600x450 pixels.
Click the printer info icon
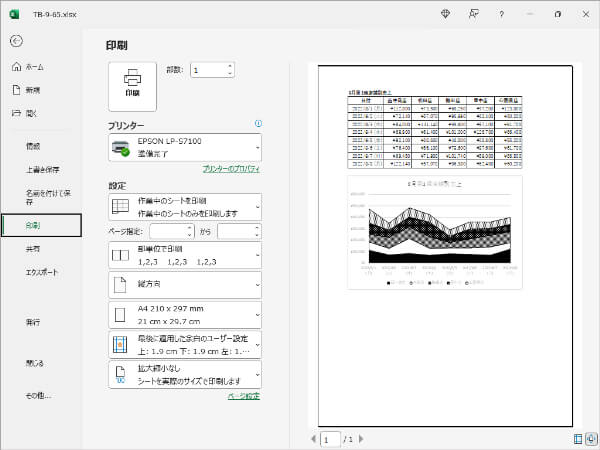click(x=258, y=124)
